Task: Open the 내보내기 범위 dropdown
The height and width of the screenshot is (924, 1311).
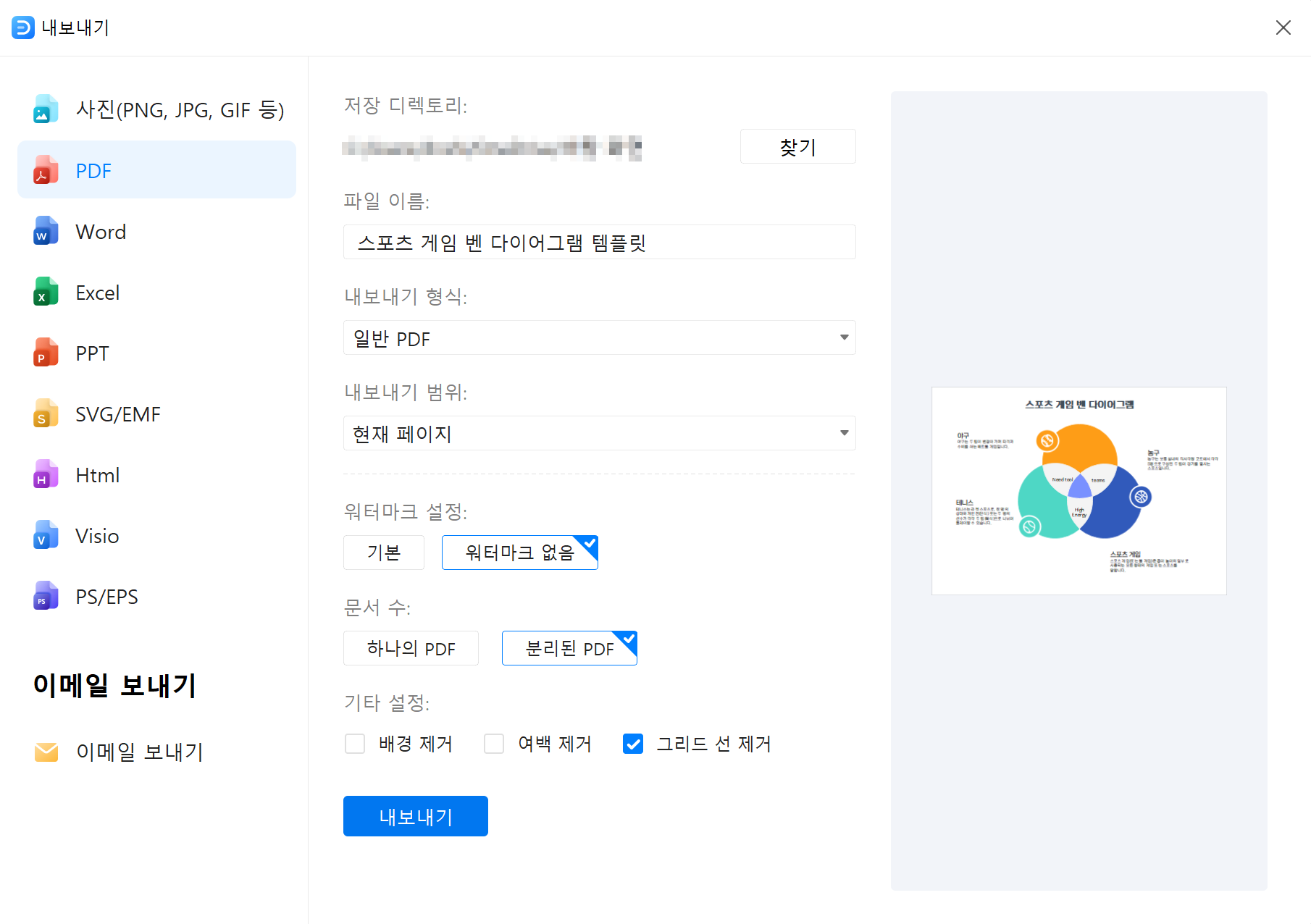Action: click(599, 433)
